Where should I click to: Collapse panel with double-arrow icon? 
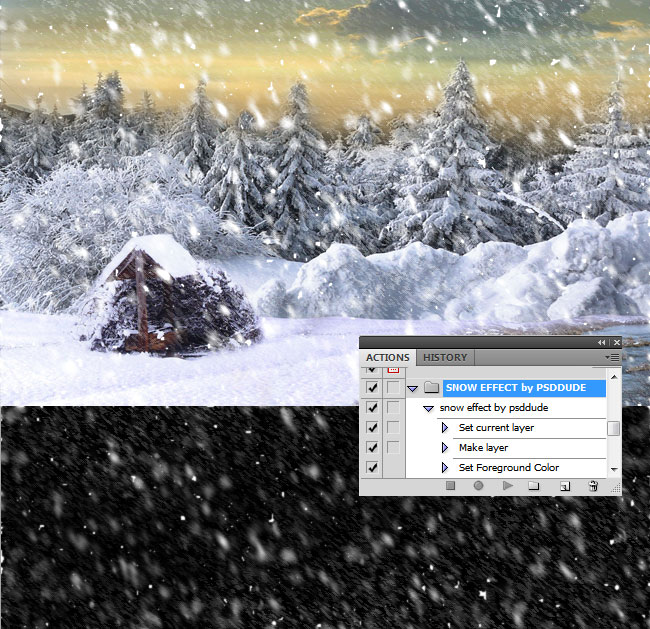point(601,342)
